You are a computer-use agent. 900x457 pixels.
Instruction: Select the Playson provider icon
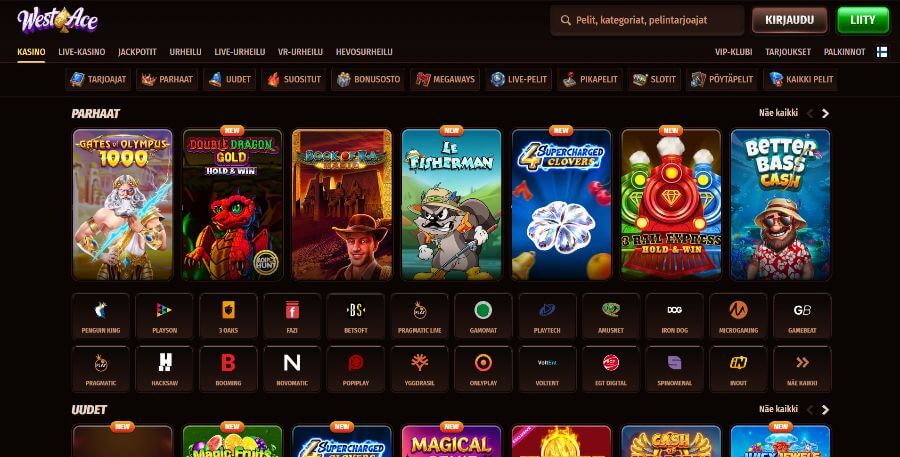[165, 316]
